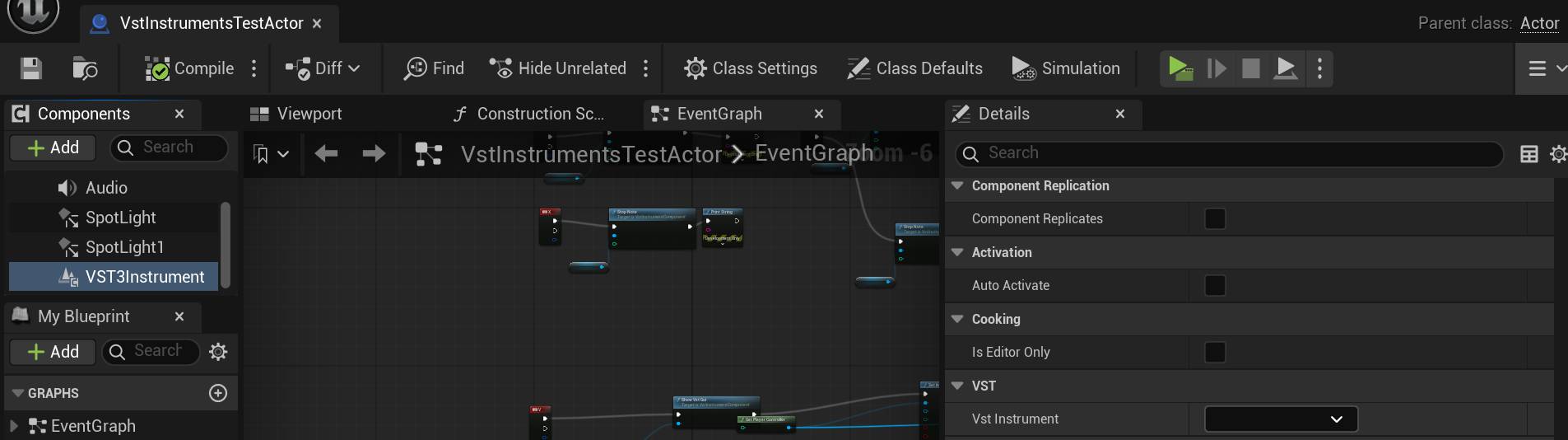Image resolution: width=1568 pixels, height=440 pixels.
Task: Navigate forward in graph history
Action: 374,153
